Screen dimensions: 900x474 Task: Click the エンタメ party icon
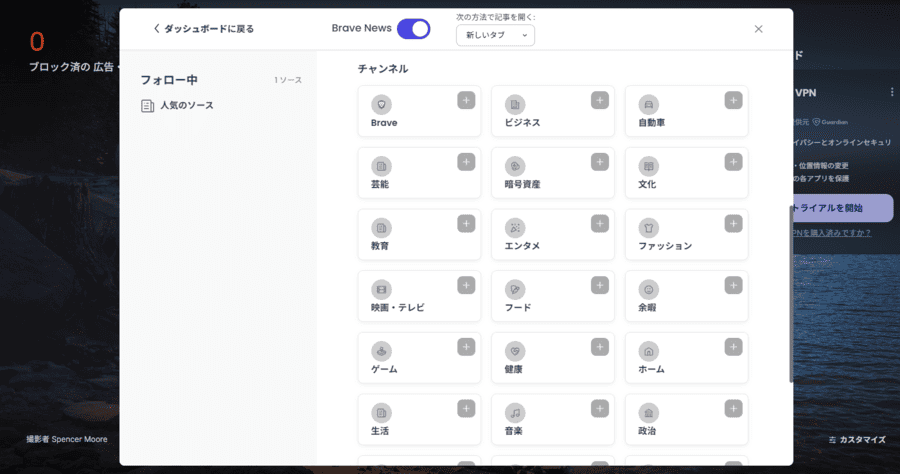(515, 228)
